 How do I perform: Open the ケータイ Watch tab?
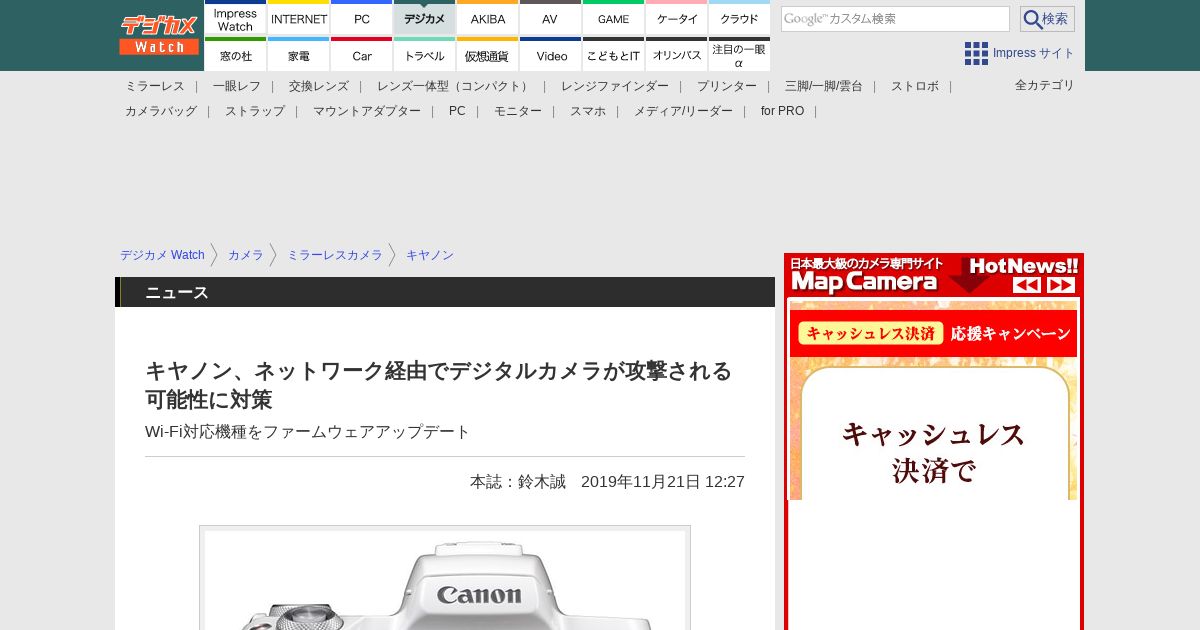tap(677, 18)
